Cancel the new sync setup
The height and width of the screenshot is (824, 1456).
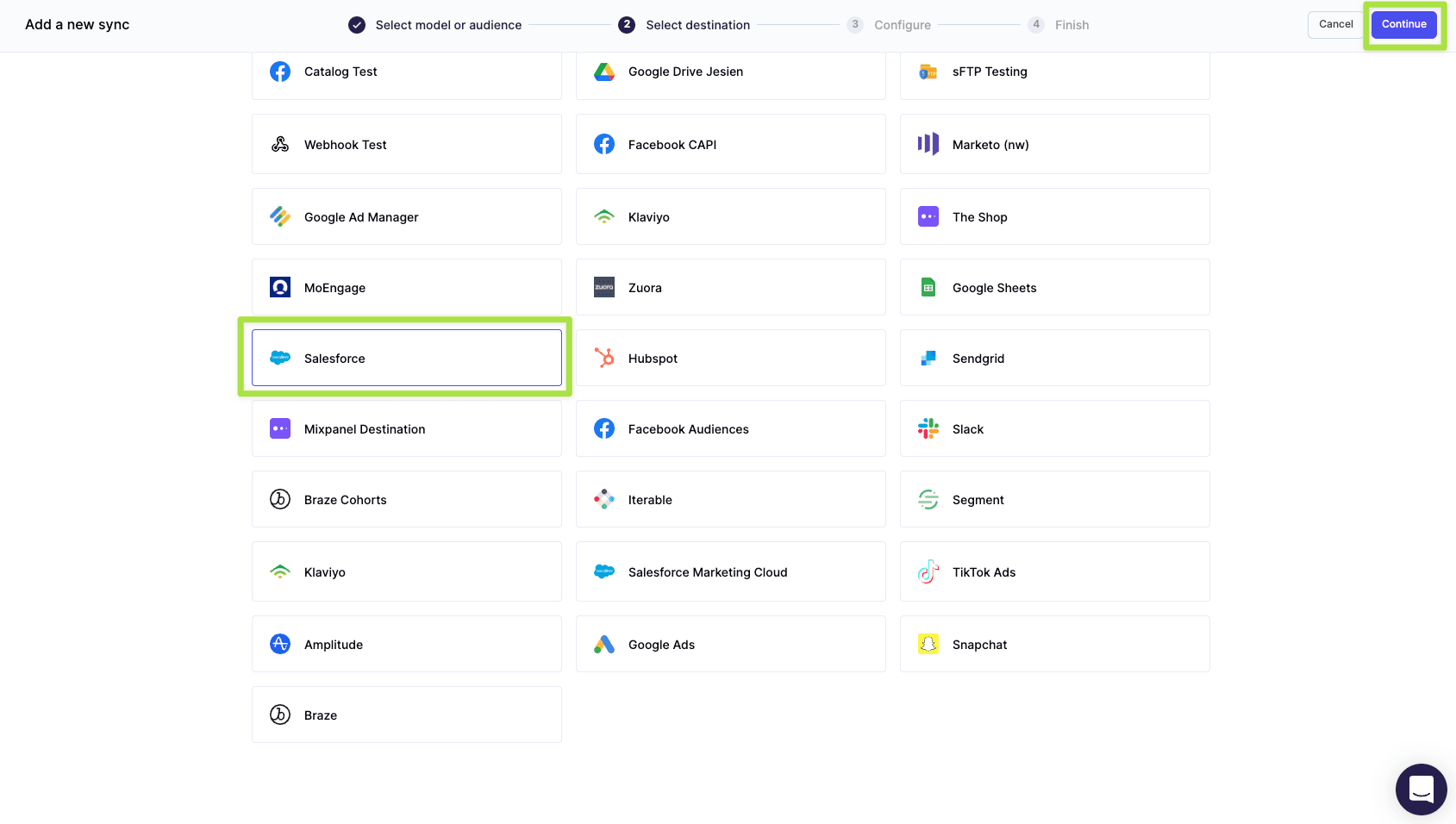pyautogui.click(x=1335, y=24)
